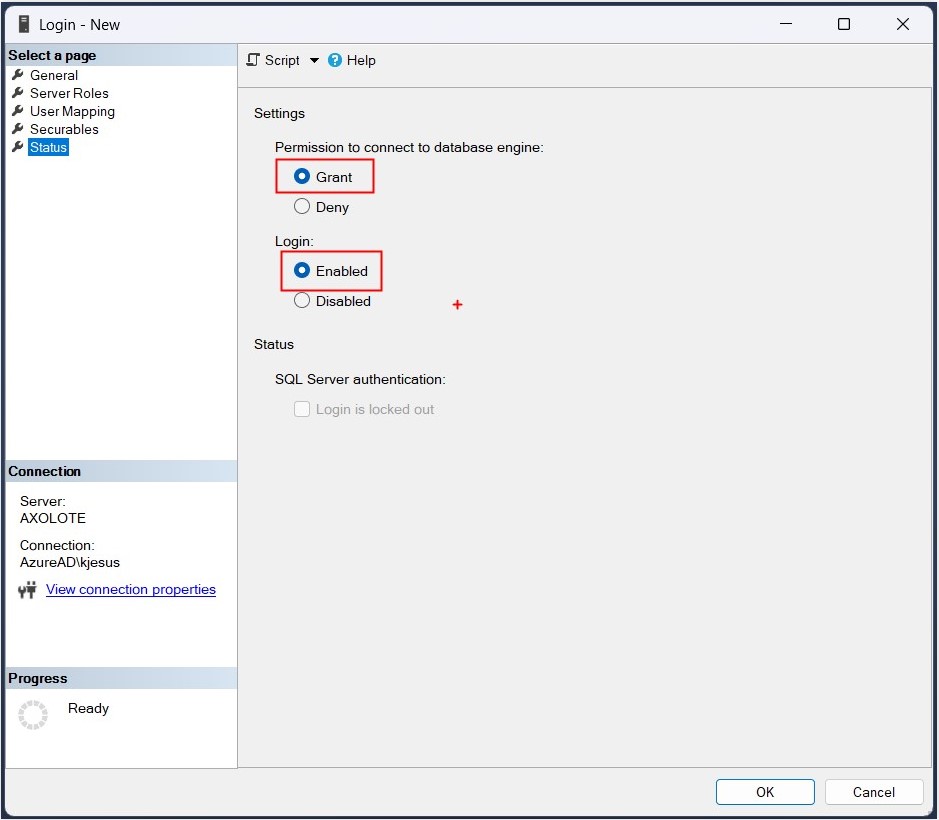
Task: Click the wrench icon beside Server Roles
Action: (18, 93)
